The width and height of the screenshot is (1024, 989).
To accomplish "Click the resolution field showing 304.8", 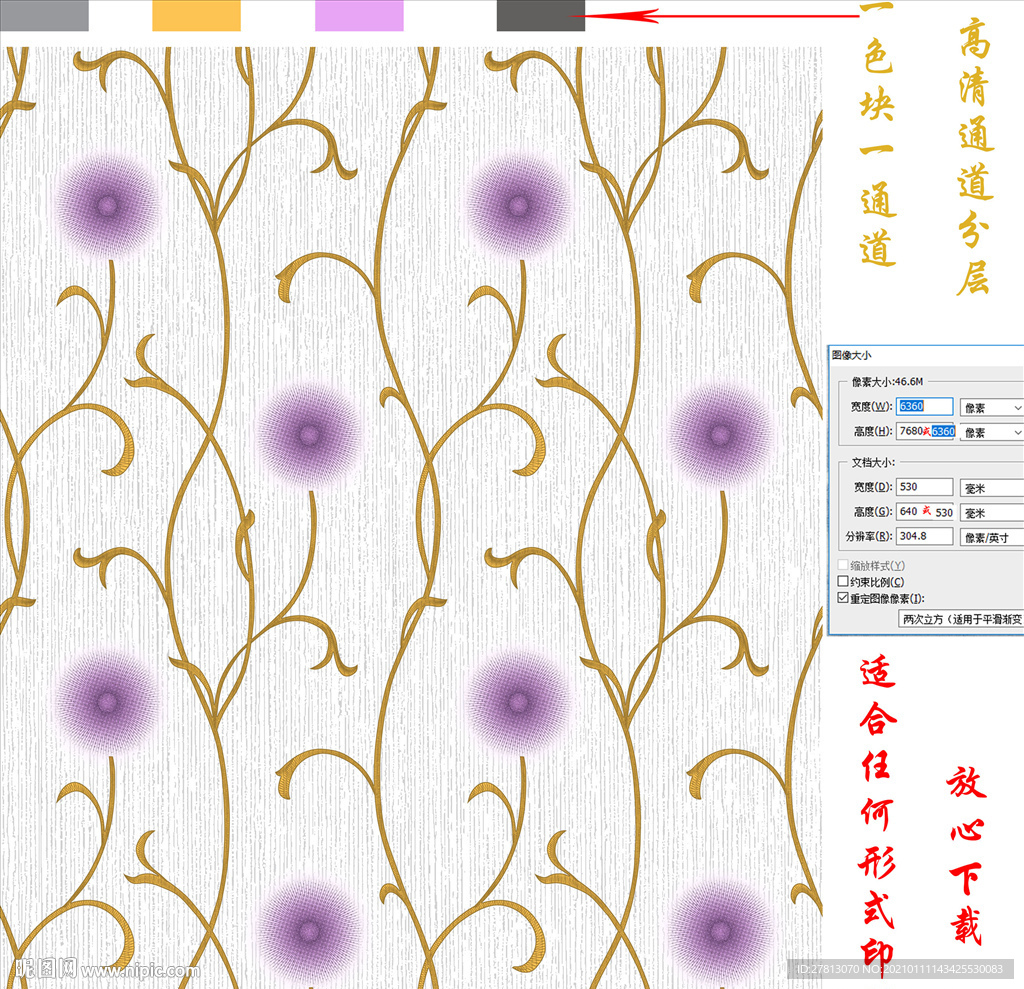I will coord(924,536).
